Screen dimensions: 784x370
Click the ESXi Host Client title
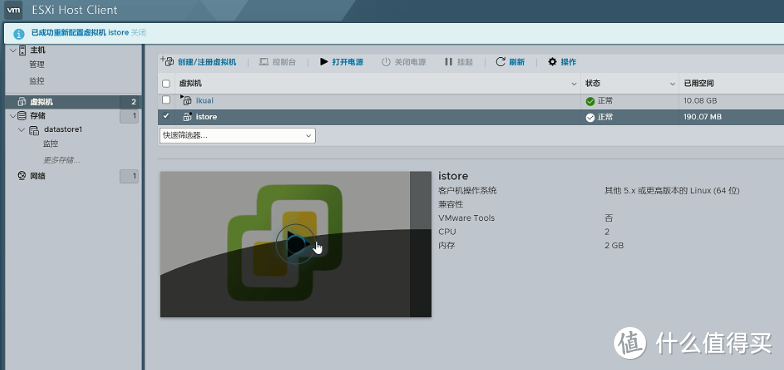point(74,10)
